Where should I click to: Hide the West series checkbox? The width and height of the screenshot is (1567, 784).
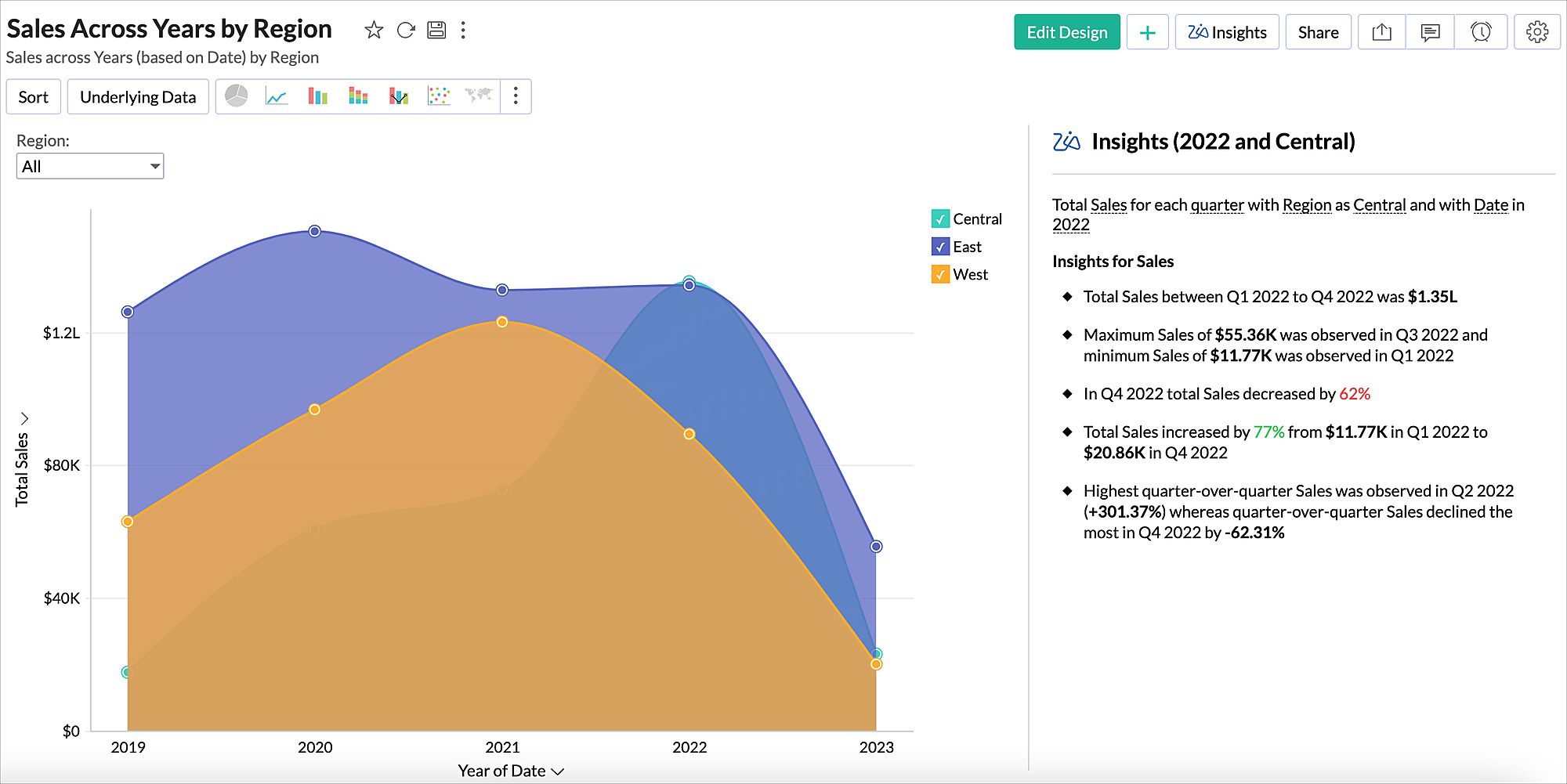pyautogui.click(x=940, y=275)
